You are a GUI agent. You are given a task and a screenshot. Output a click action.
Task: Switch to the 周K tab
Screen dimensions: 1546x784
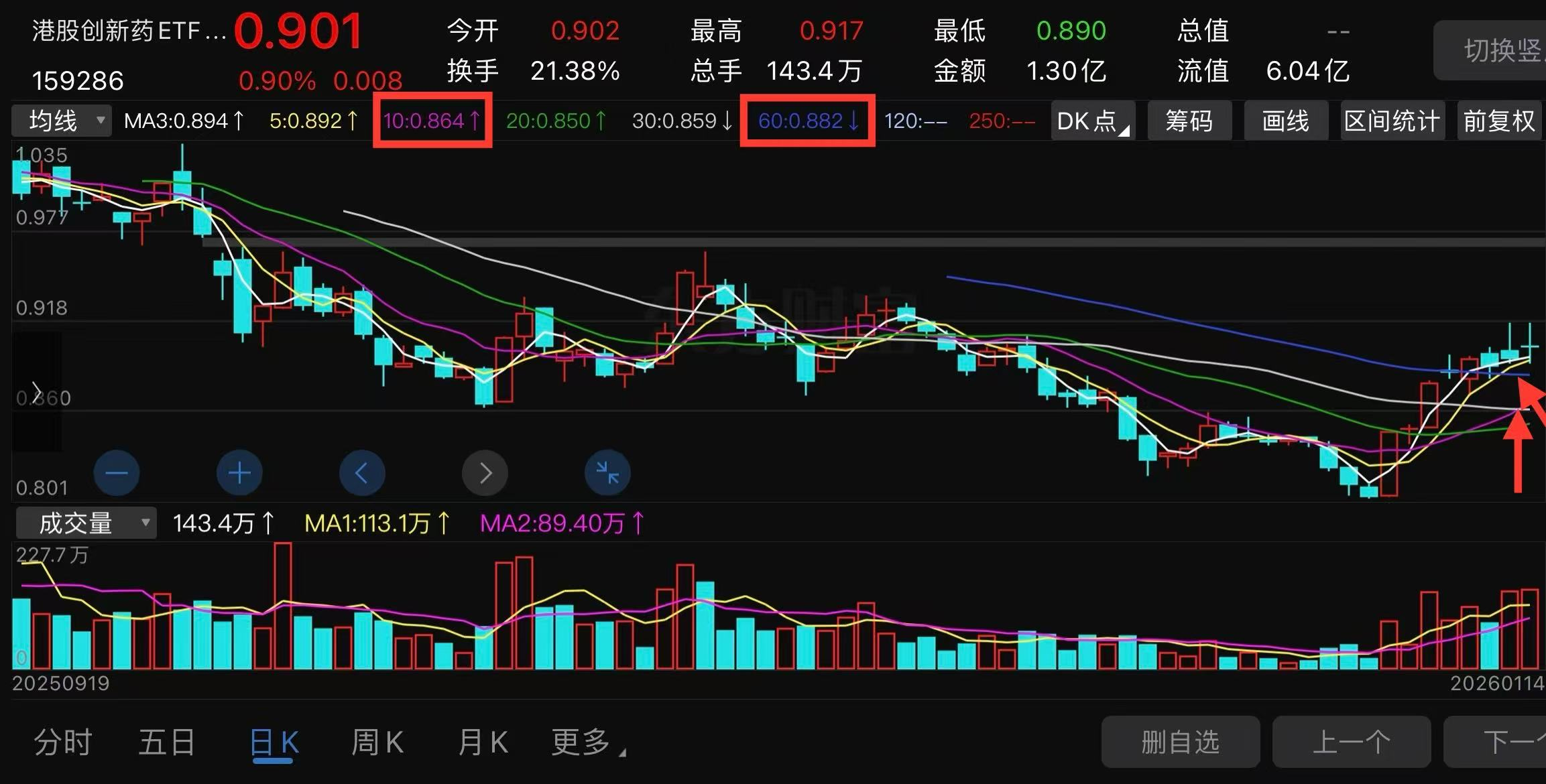pos(377,742)
